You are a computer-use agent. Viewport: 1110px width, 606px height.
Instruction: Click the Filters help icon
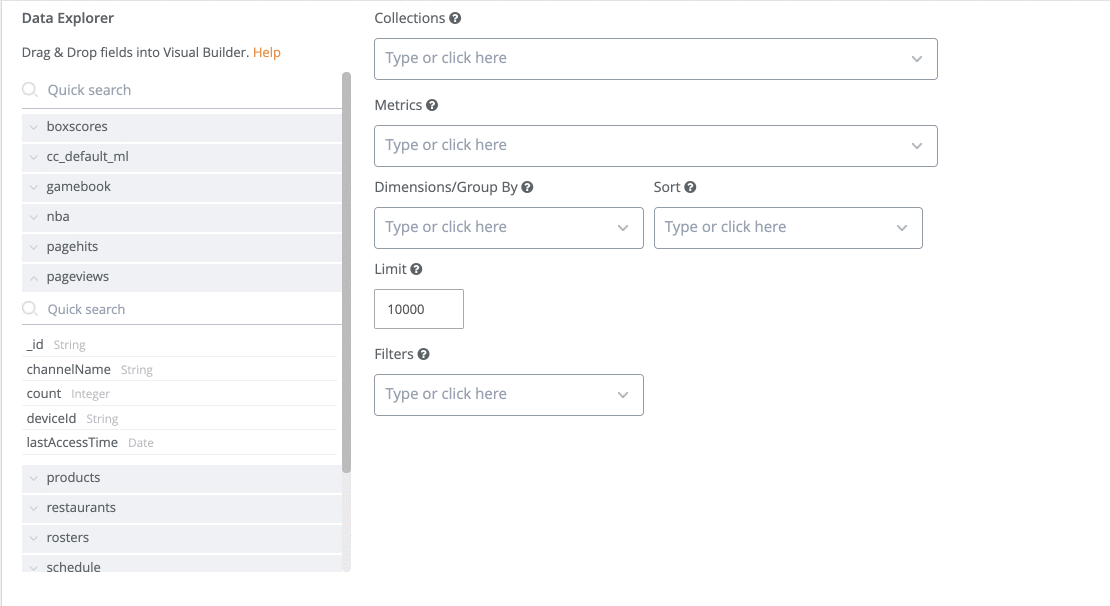point(424,355)
